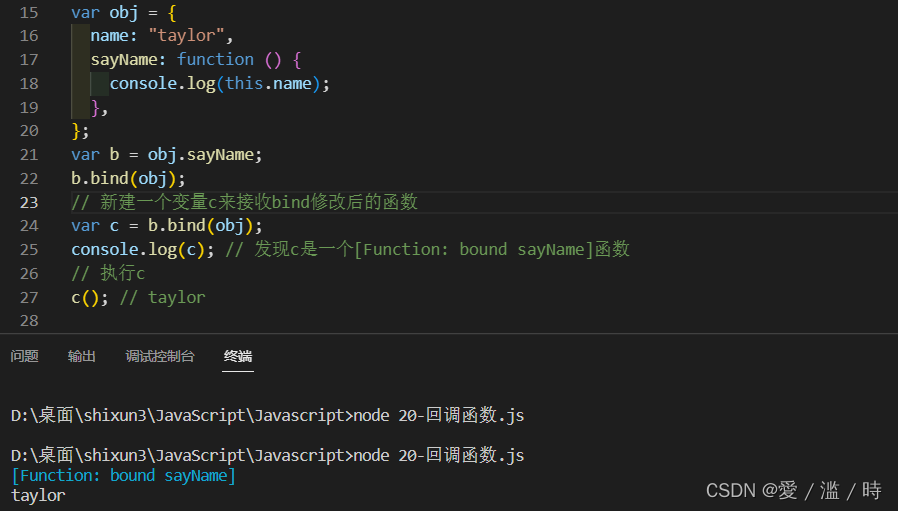Viewport: 898px width, 511px height.
Task: Open the 调试控制台 tab
Action: point(160,356)
